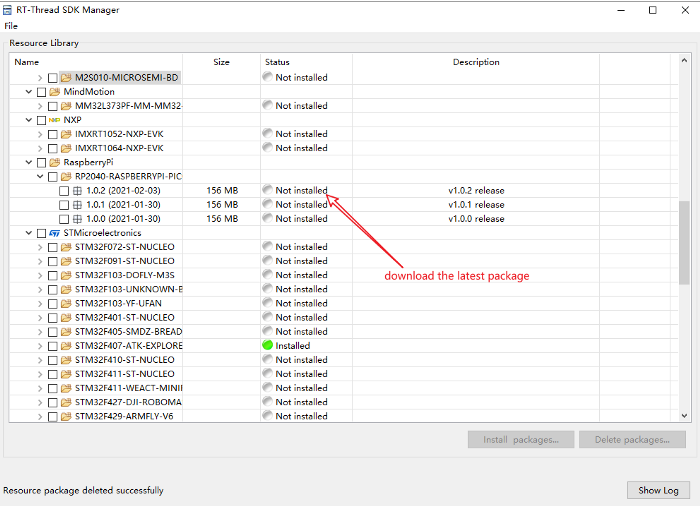Select the MindMotion vendor checkbox
This screenshot has width=700, height=506.
pos(42,92)
